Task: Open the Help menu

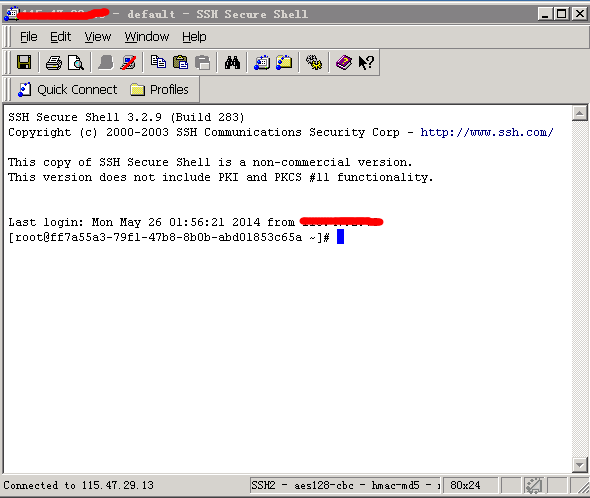Action: point(194,37)
